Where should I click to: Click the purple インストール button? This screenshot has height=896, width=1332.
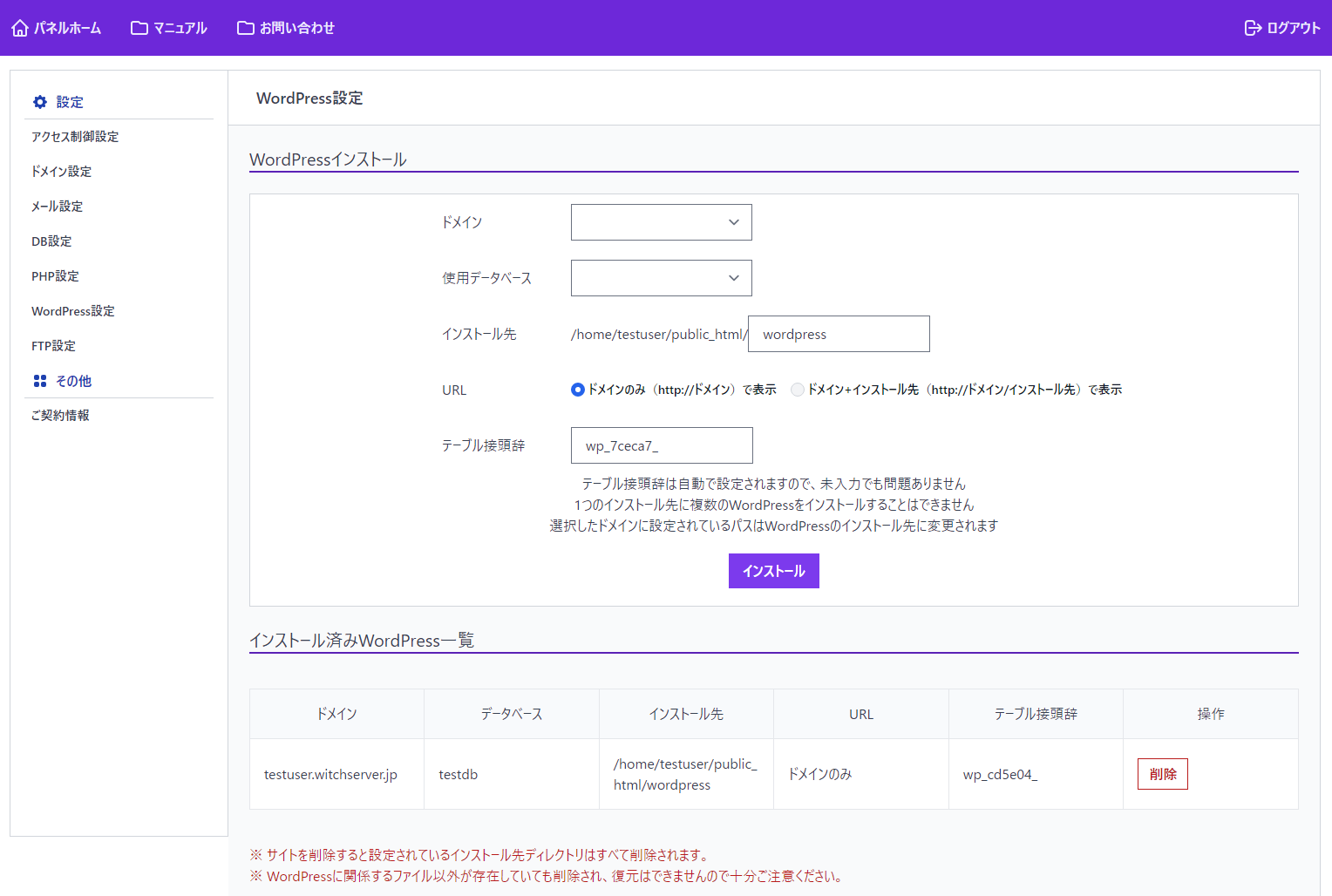[774, 571]
